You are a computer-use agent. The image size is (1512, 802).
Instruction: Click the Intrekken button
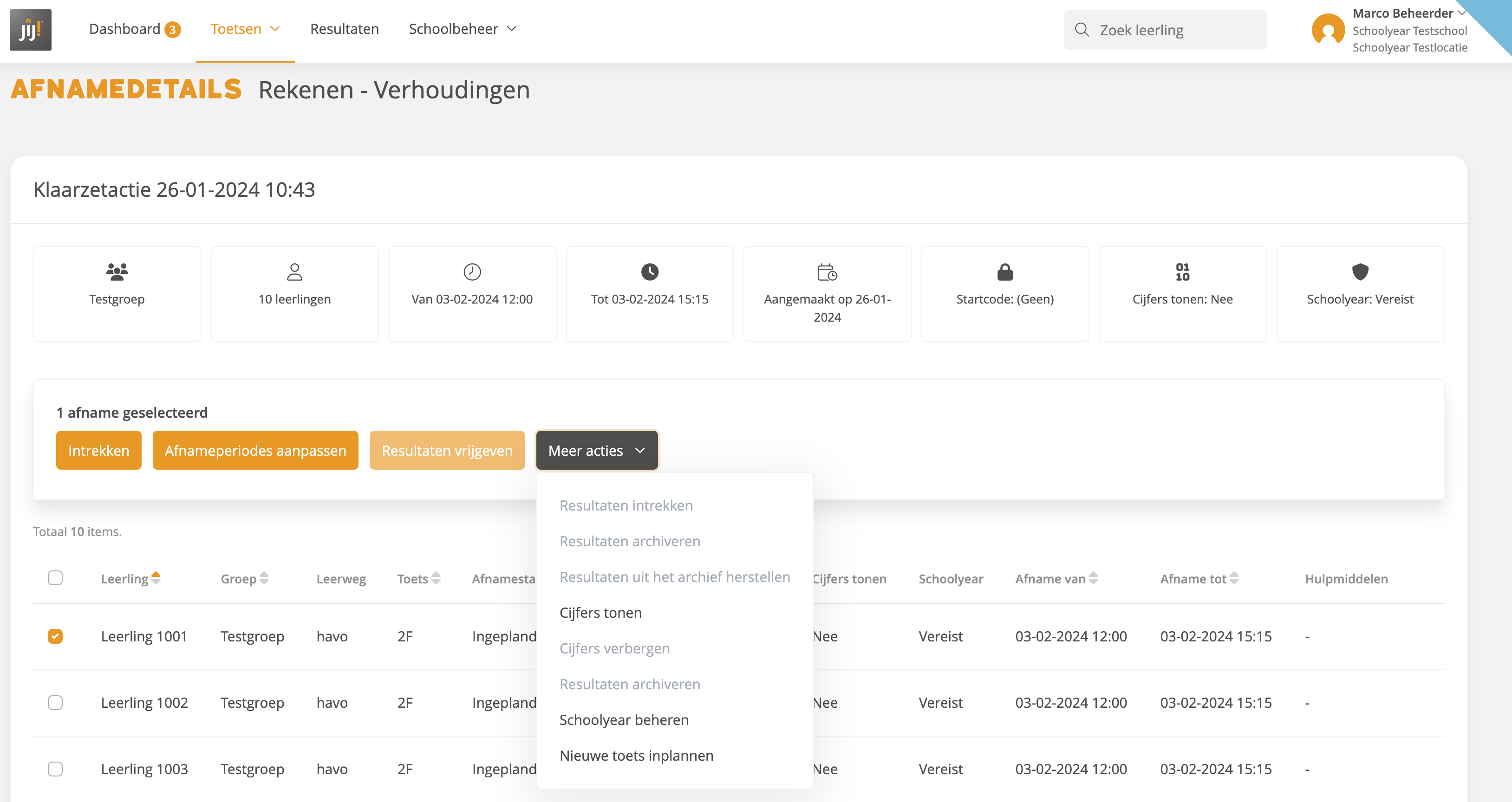[98, 450]
